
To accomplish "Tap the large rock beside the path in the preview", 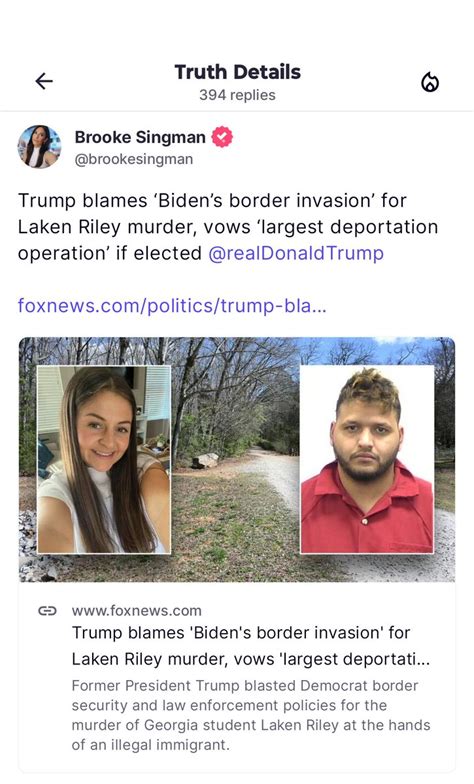I will (x=205, y=460).
